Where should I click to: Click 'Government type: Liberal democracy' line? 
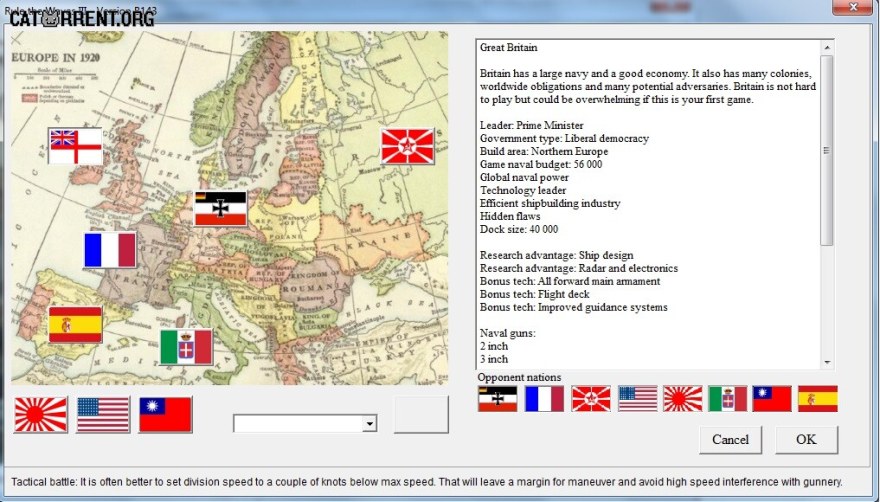click(x=564, y=138)
